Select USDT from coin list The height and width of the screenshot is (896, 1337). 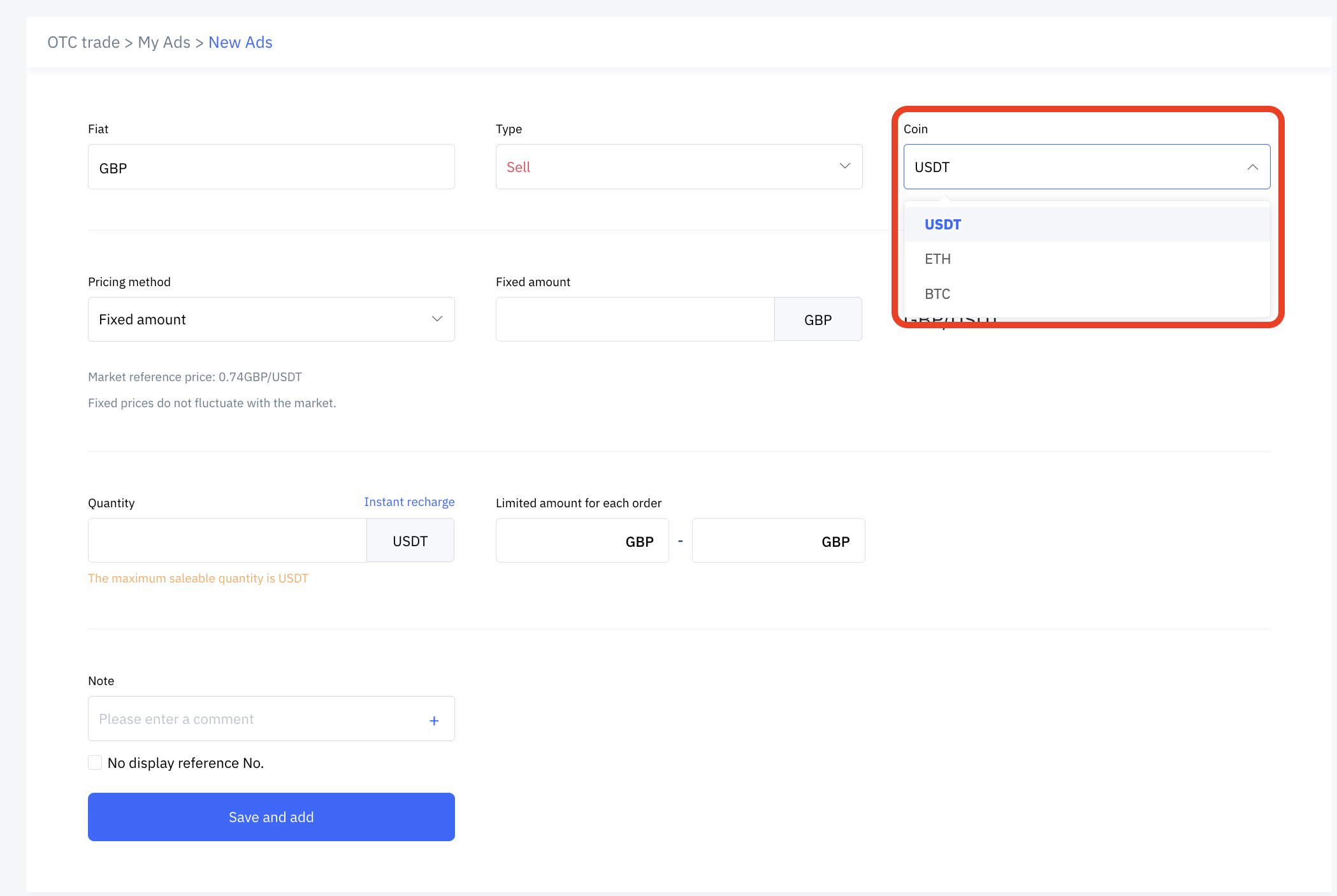pyautogui.click(x=943, y=224)
